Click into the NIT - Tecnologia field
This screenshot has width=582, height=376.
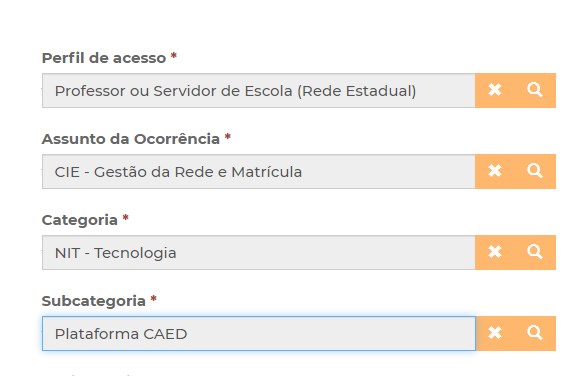coord(259,252)
